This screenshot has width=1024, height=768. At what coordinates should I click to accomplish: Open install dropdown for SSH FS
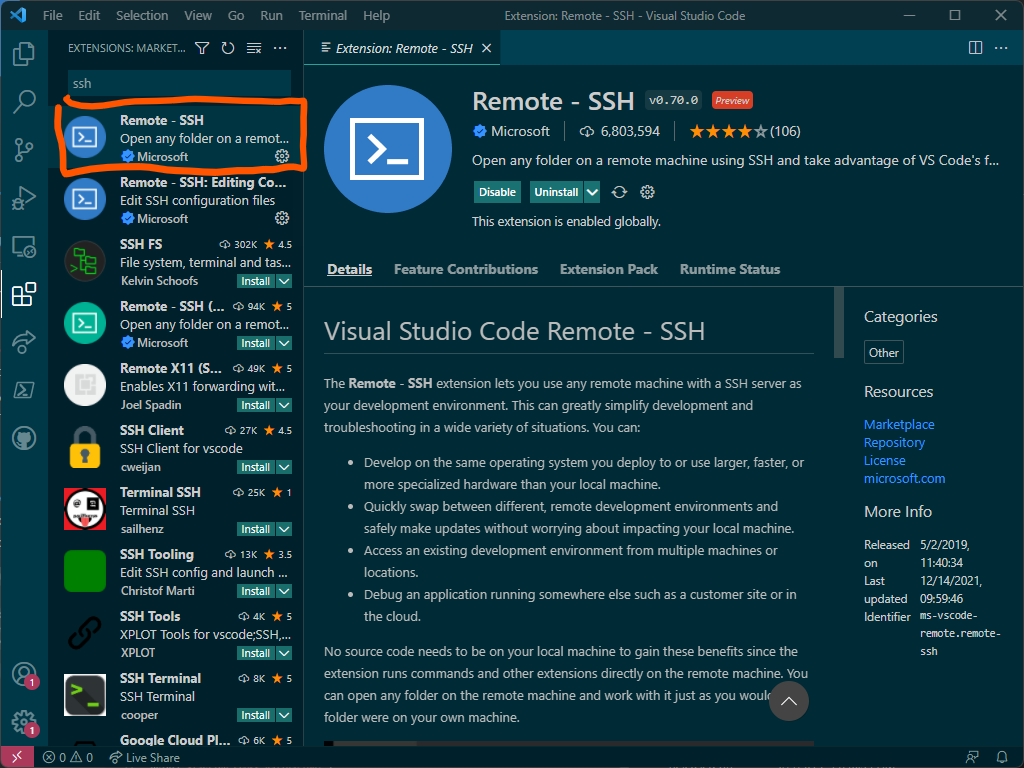(284, 281)
